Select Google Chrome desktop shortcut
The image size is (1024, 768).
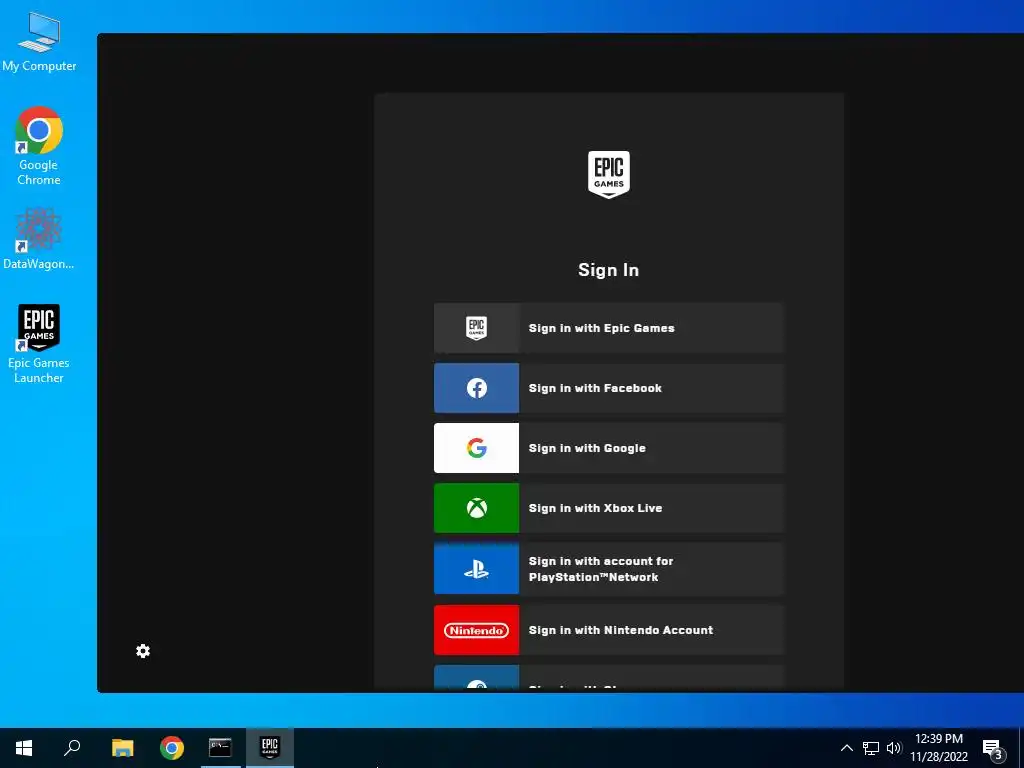coord(39,146)
